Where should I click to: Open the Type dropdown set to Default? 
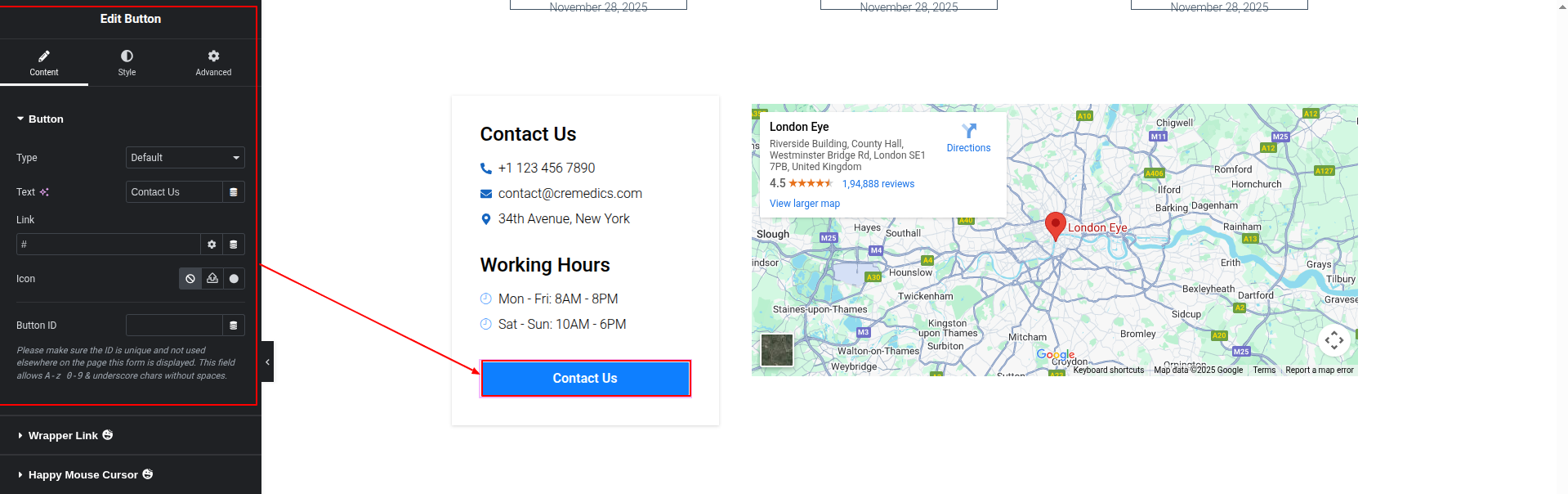click(x=185, y=158)
